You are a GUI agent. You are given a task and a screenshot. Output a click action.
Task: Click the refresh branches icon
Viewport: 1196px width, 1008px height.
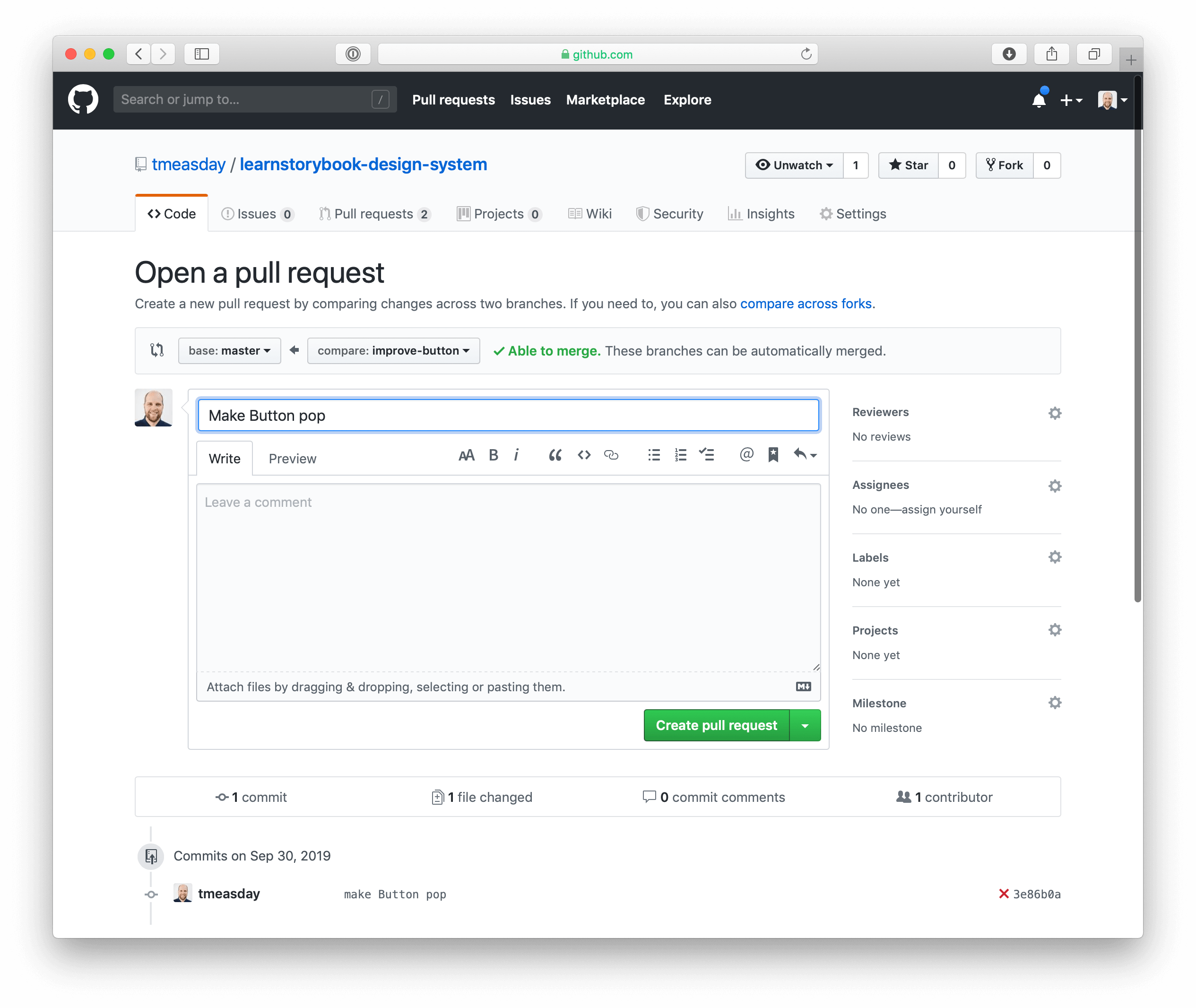point(157,351)
